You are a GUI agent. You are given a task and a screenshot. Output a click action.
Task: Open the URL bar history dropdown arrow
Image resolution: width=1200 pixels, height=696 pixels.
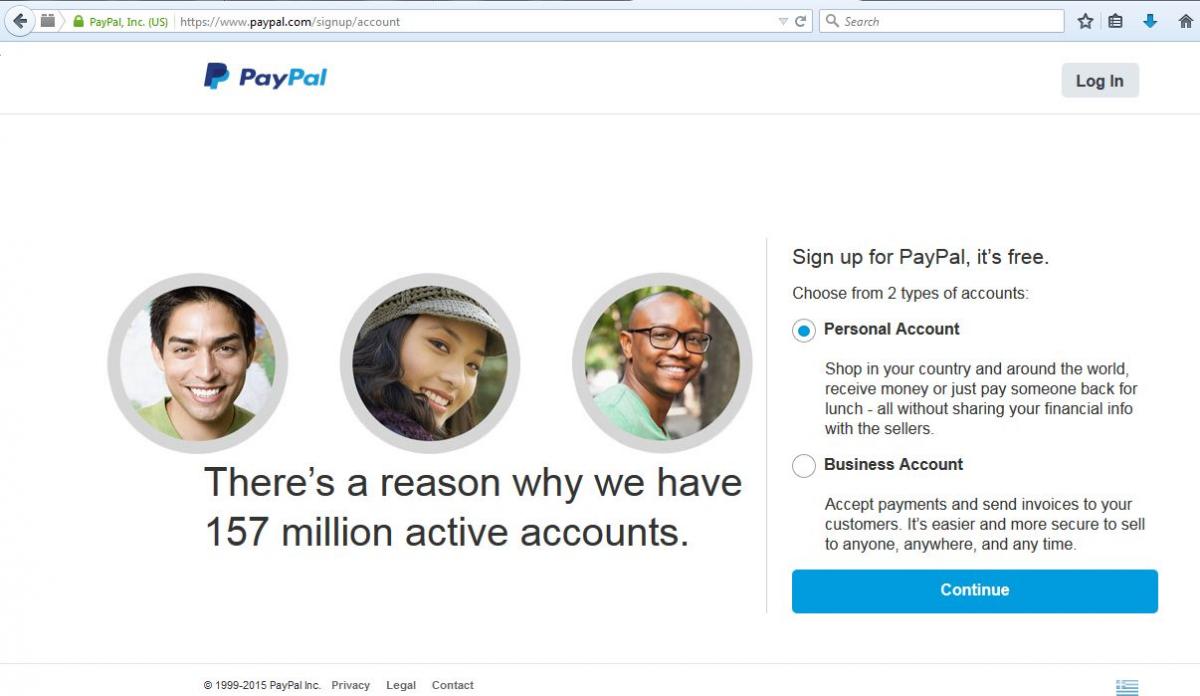[x=783, y=21]
